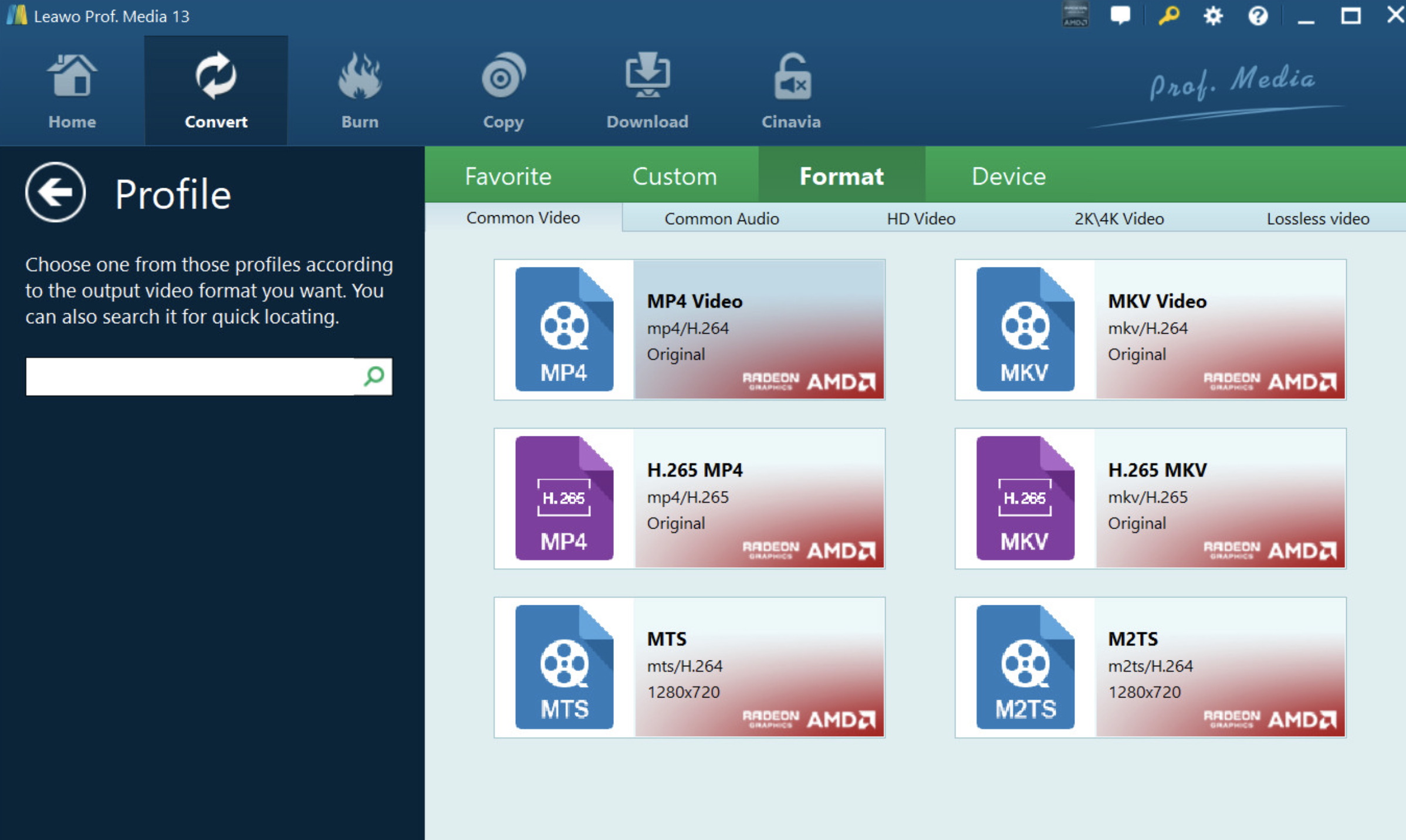Select the Common Video subtab
Image resolution: width=1406 pixels, height=840 pixels.
point(523,218)
